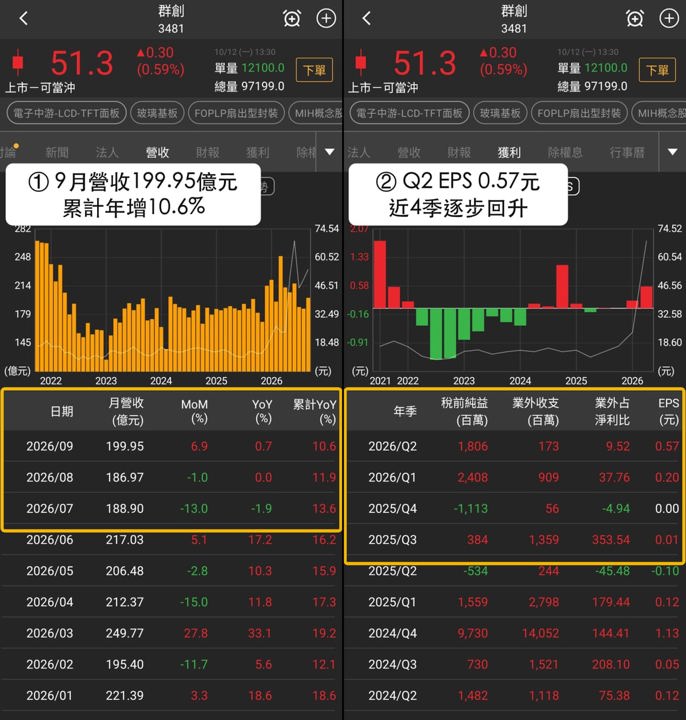
Task: Tap the 玻璃基板 tag in the left panel
Action: pyautogui.click(x=157, y=113)
